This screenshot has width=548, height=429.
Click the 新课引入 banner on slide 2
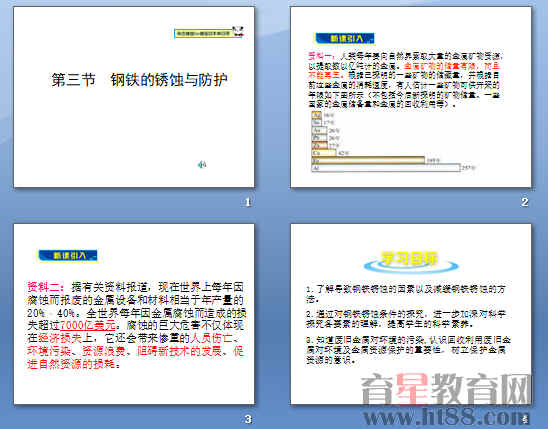click(x=345, y=38)
